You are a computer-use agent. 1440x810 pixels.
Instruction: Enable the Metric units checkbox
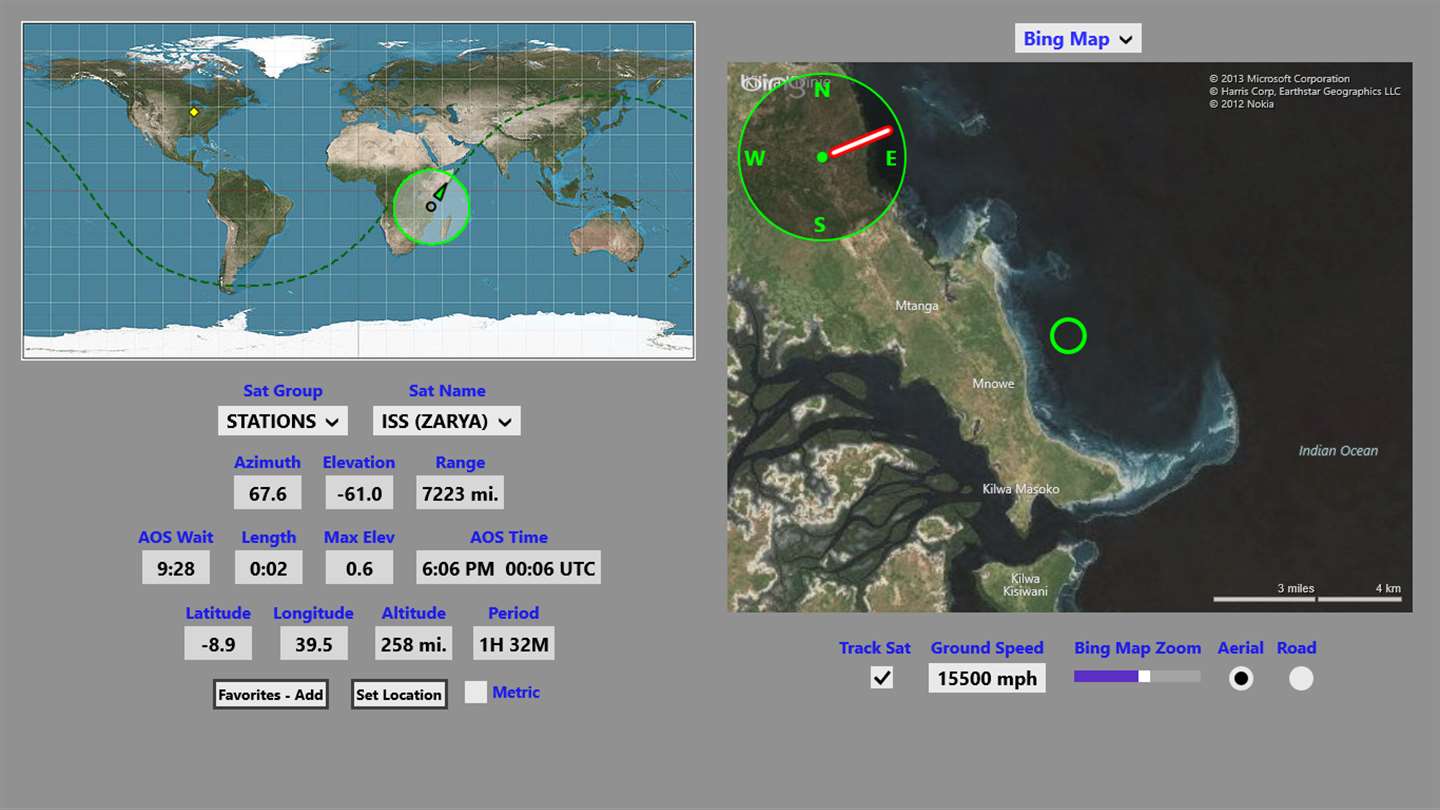pyautogui.click(x=476, y=692)
